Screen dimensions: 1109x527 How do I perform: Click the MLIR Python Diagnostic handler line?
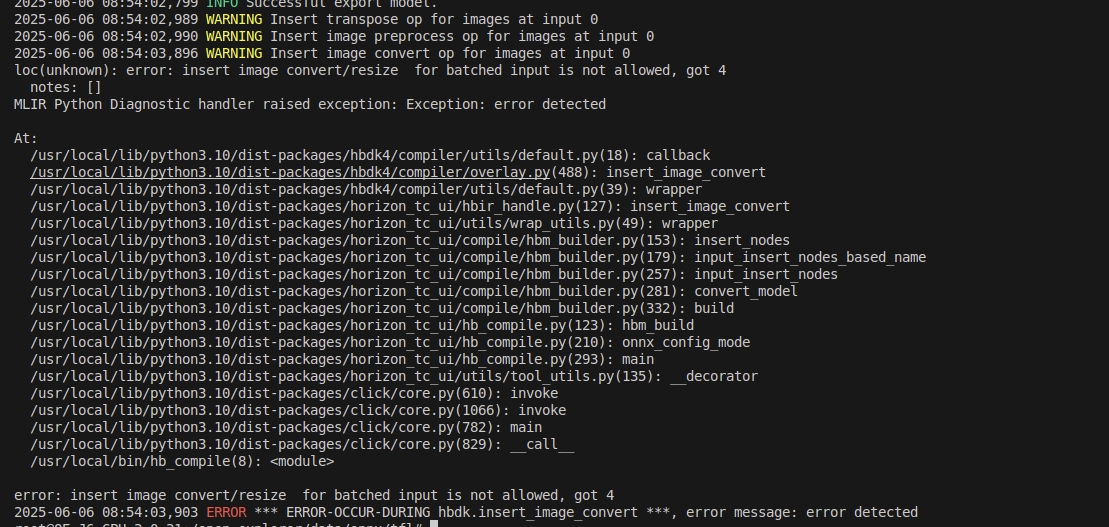point(310,104)
